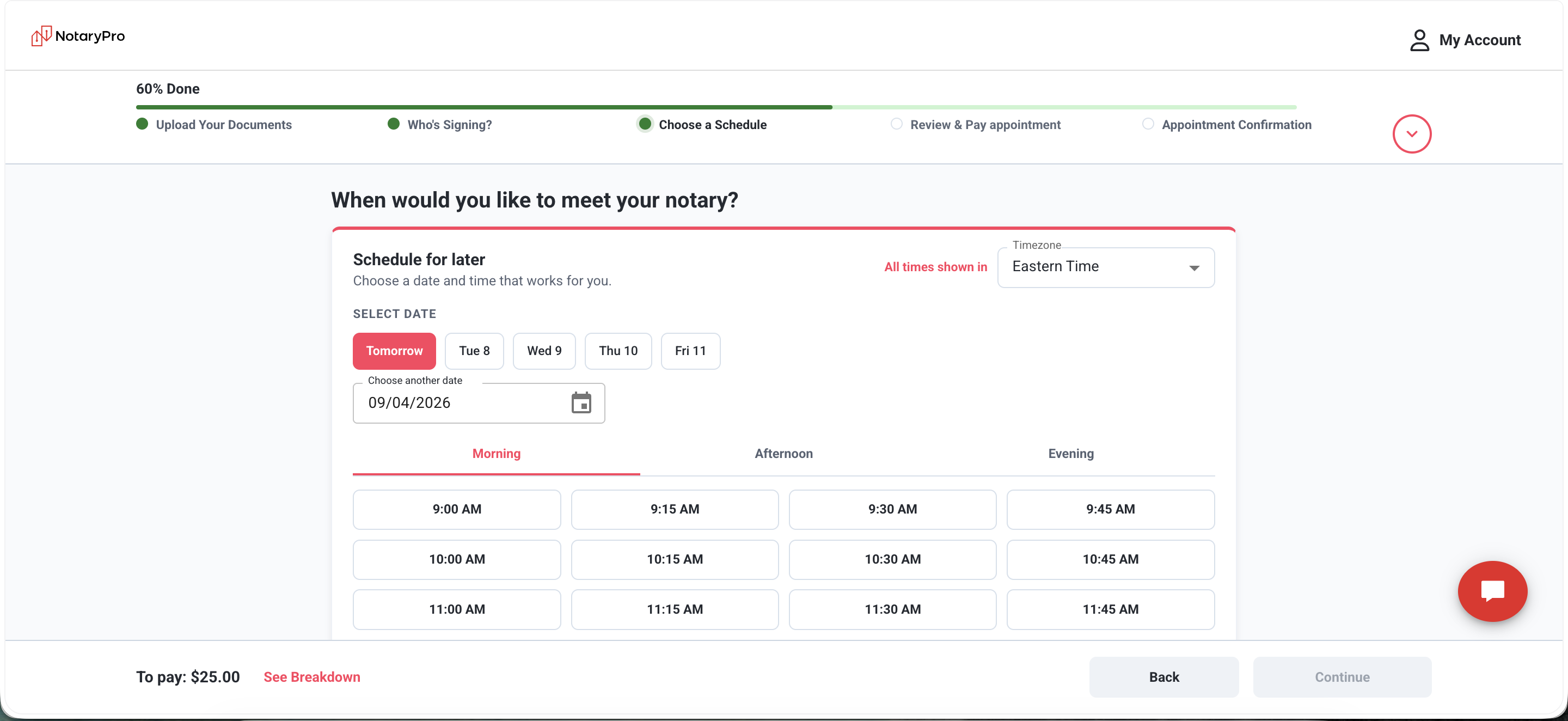Choose the 11:15 AM time slot

[675, 609]
